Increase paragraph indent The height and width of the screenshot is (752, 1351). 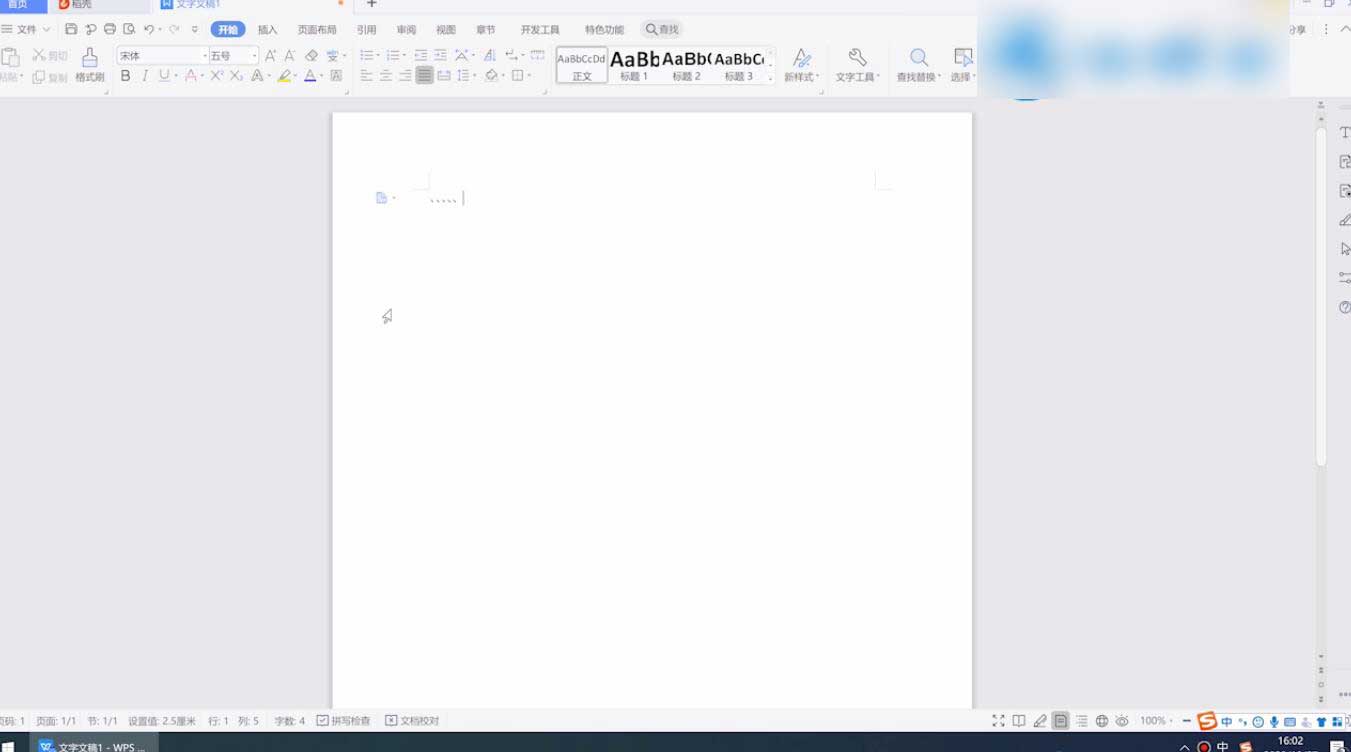coord(440,56)
